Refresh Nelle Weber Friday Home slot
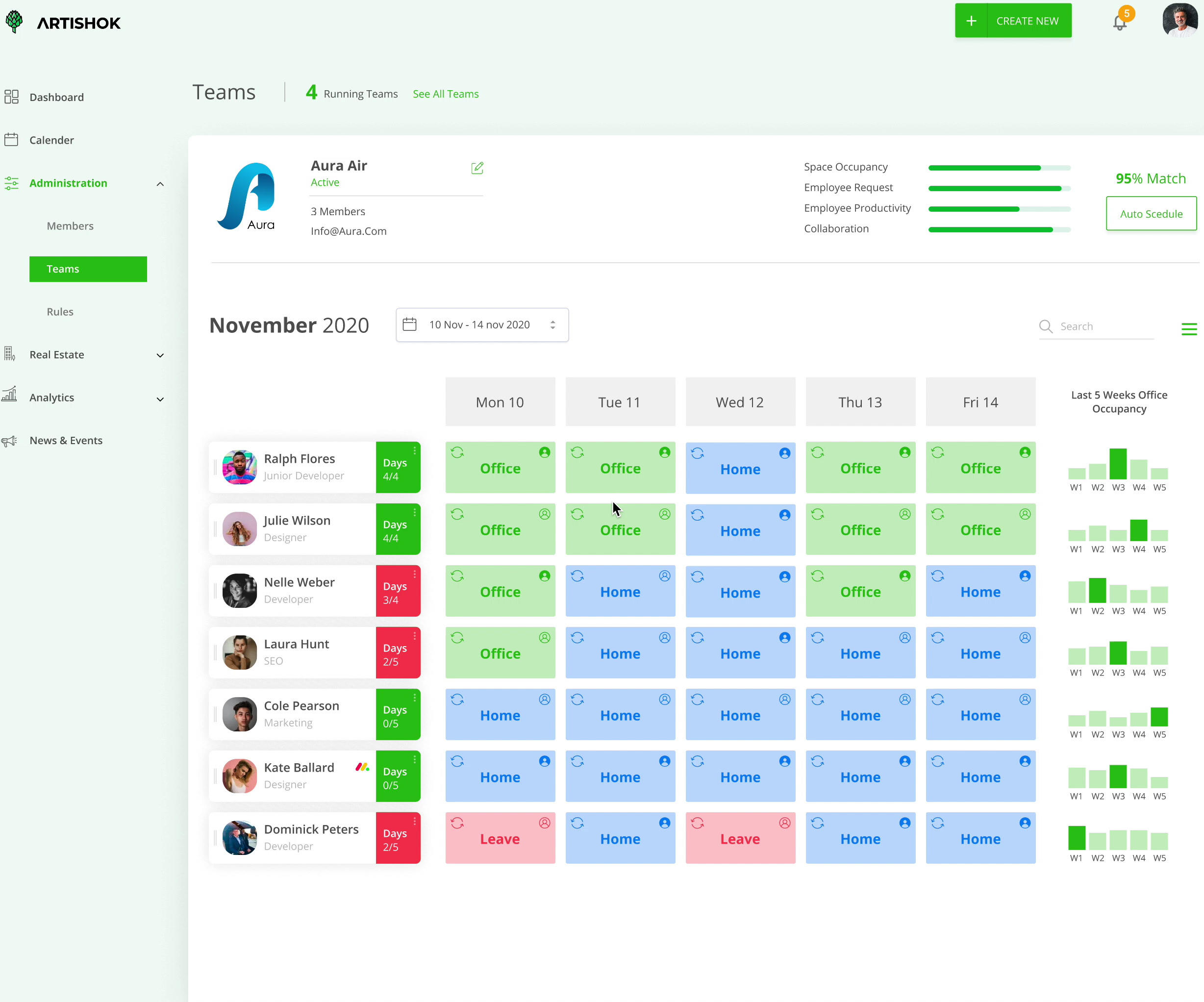 point(937,576)
